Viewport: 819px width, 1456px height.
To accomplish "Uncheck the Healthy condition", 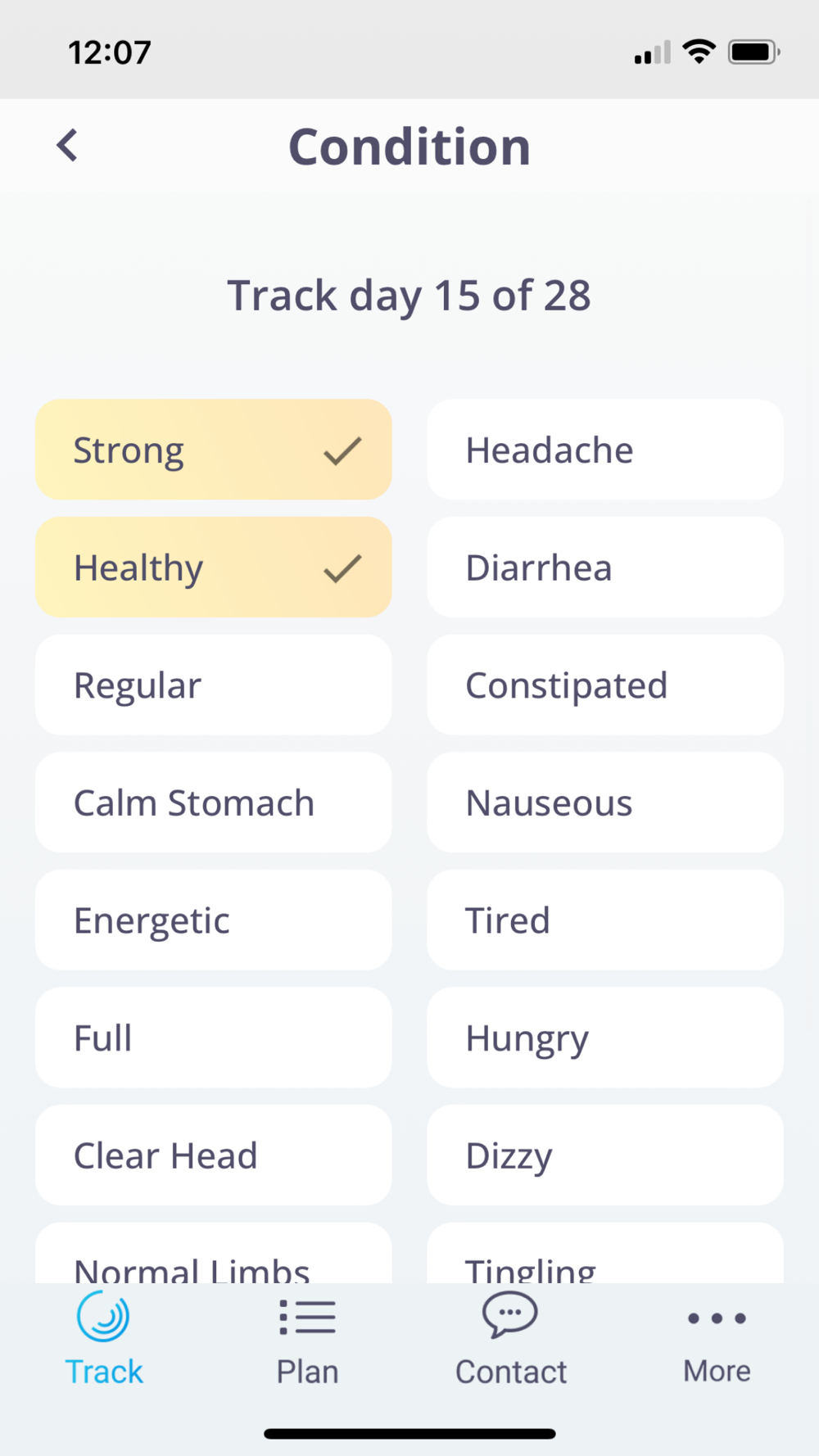I will 213,567.
